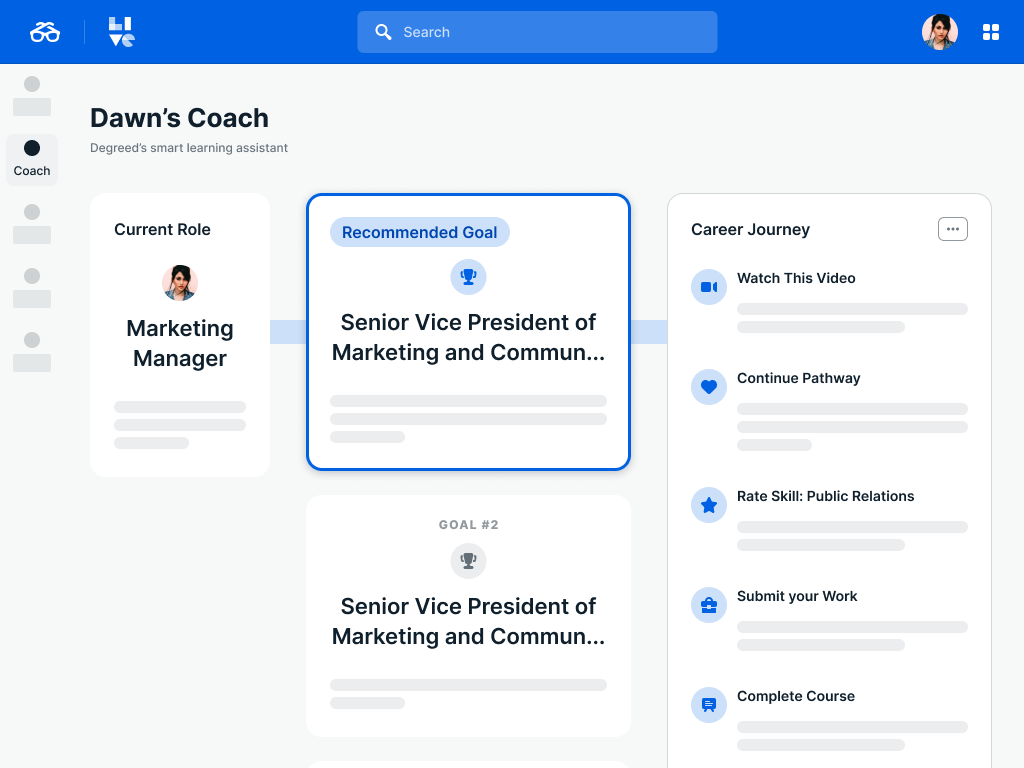Click the Degreed glasses logo
1024x768 pixels.
[x=45, y=32]
